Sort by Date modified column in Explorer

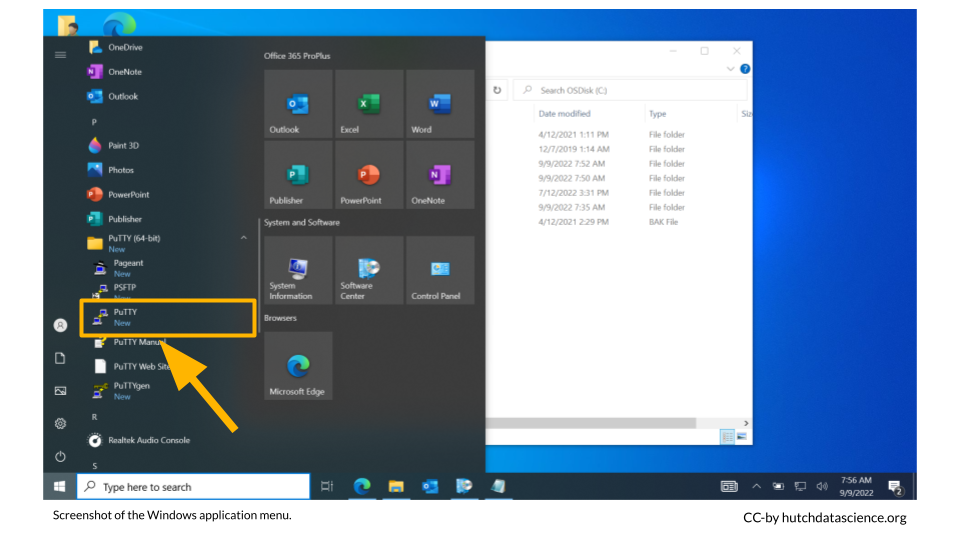pos(564,114)
